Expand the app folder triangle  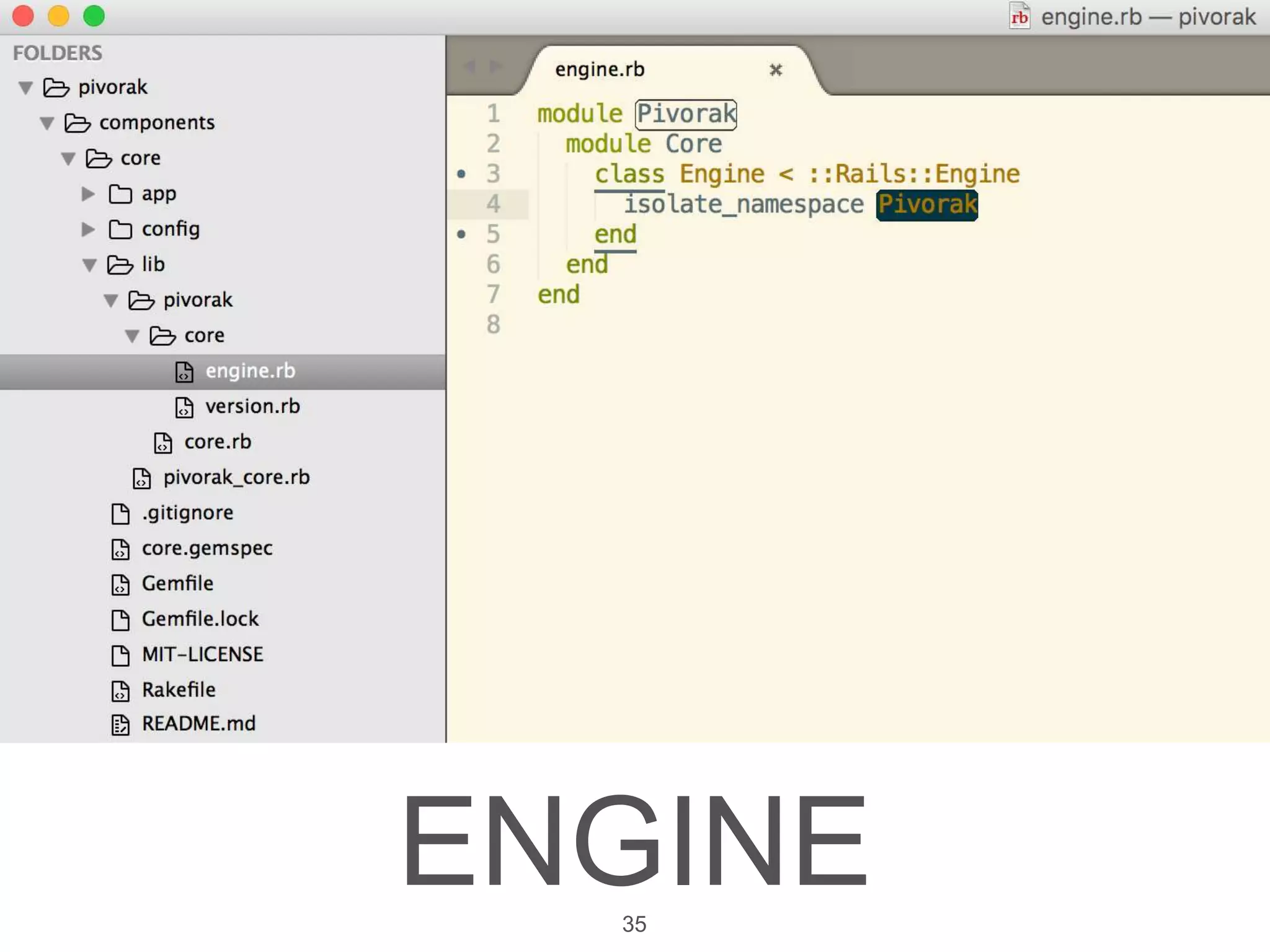[x=88, y=194]
